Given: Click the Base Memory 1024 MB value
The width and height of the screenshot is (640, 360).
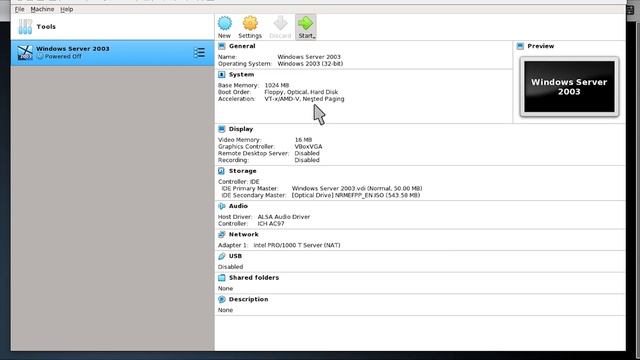Looking at the screenshot, I should [277, 85].
